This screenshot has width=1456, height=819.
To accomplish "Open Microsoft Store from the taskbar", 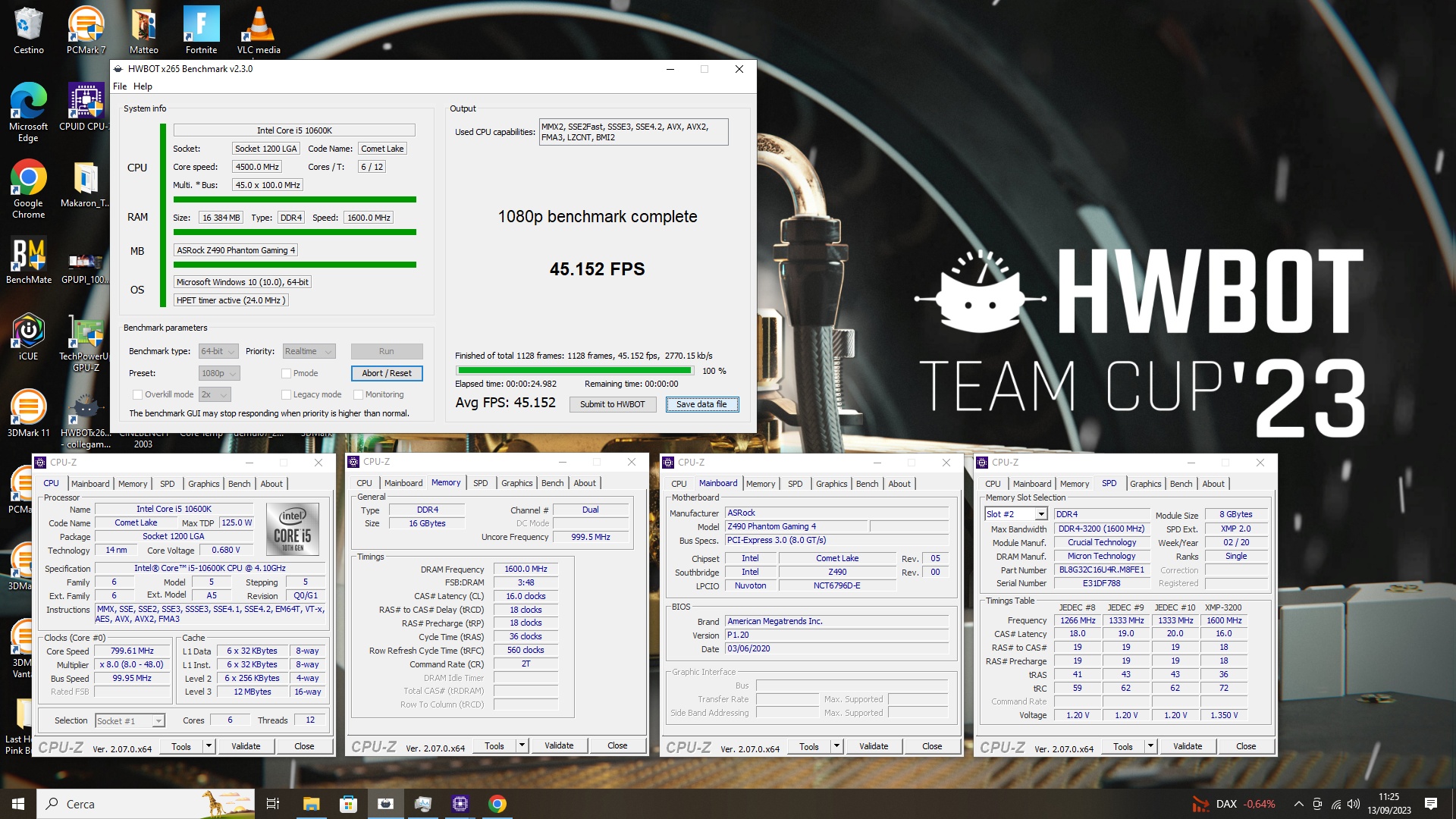I will pyautogui.click(x=348, y=804).
